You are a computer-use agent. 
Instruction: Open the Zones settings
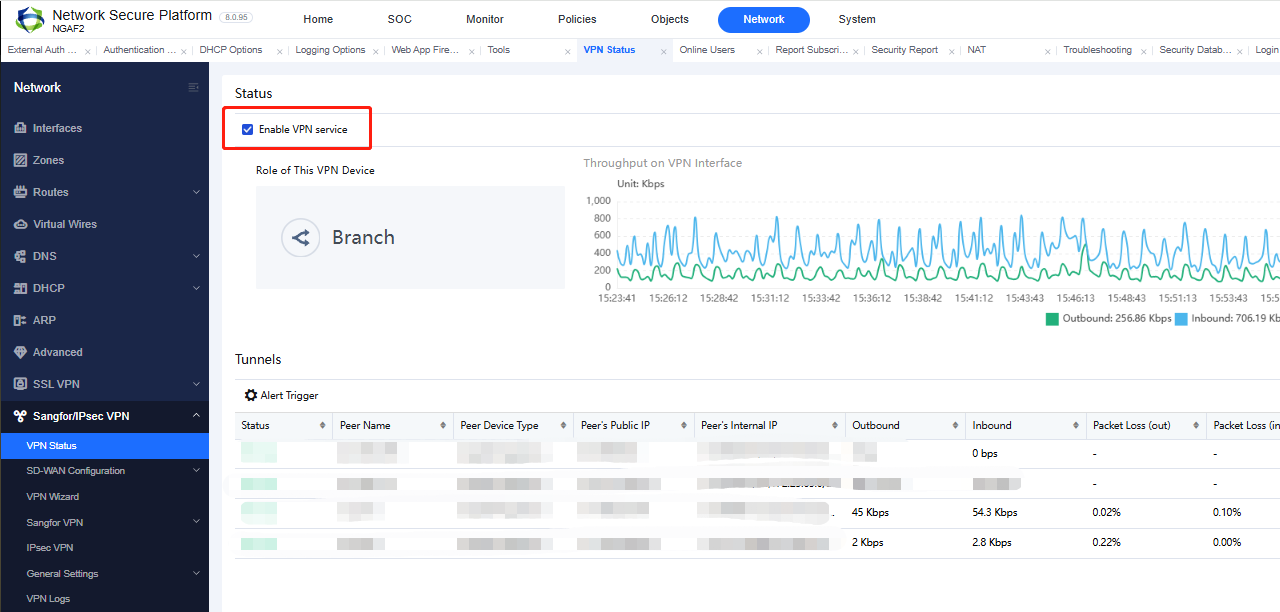tap(47, 160)
